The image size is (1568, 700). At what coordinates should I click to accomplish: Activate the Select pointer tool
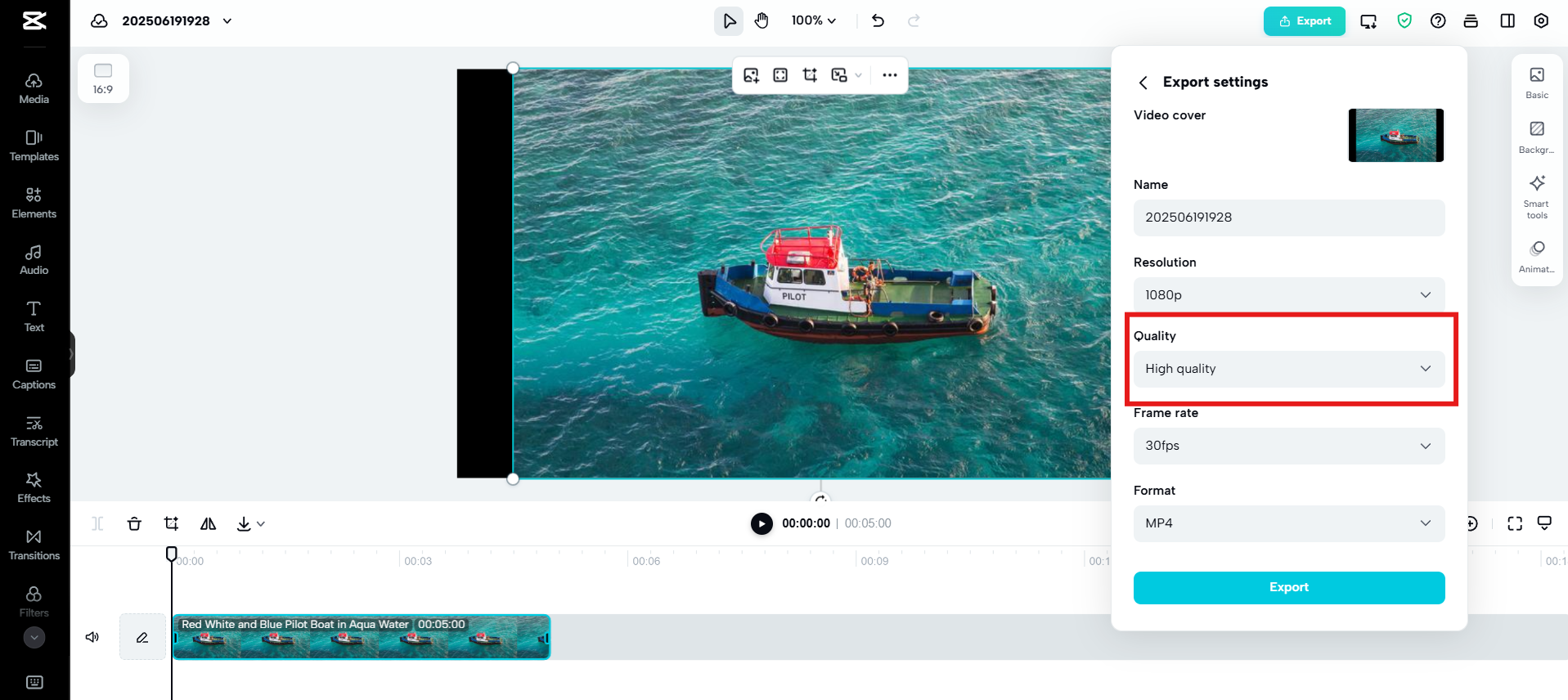pyautogui.click(x=729, y=20)
